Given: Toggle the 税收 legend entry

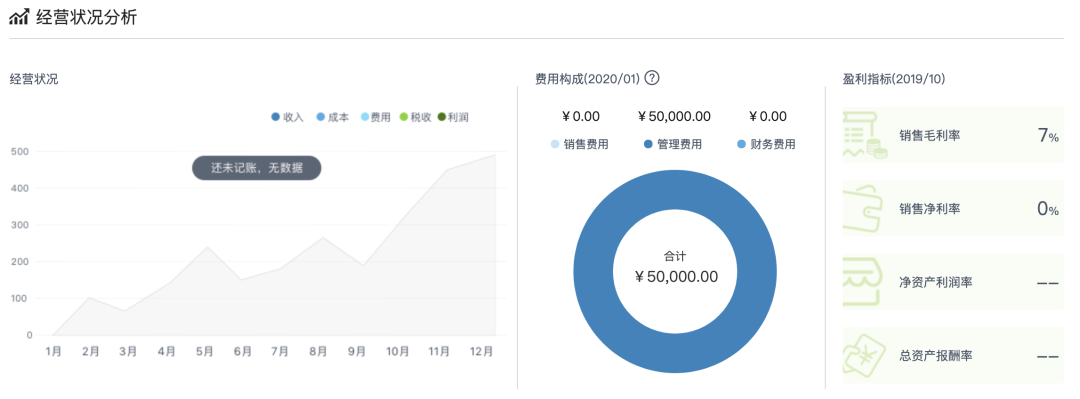Looking at the screenshot, I should [x=416, y=117].
